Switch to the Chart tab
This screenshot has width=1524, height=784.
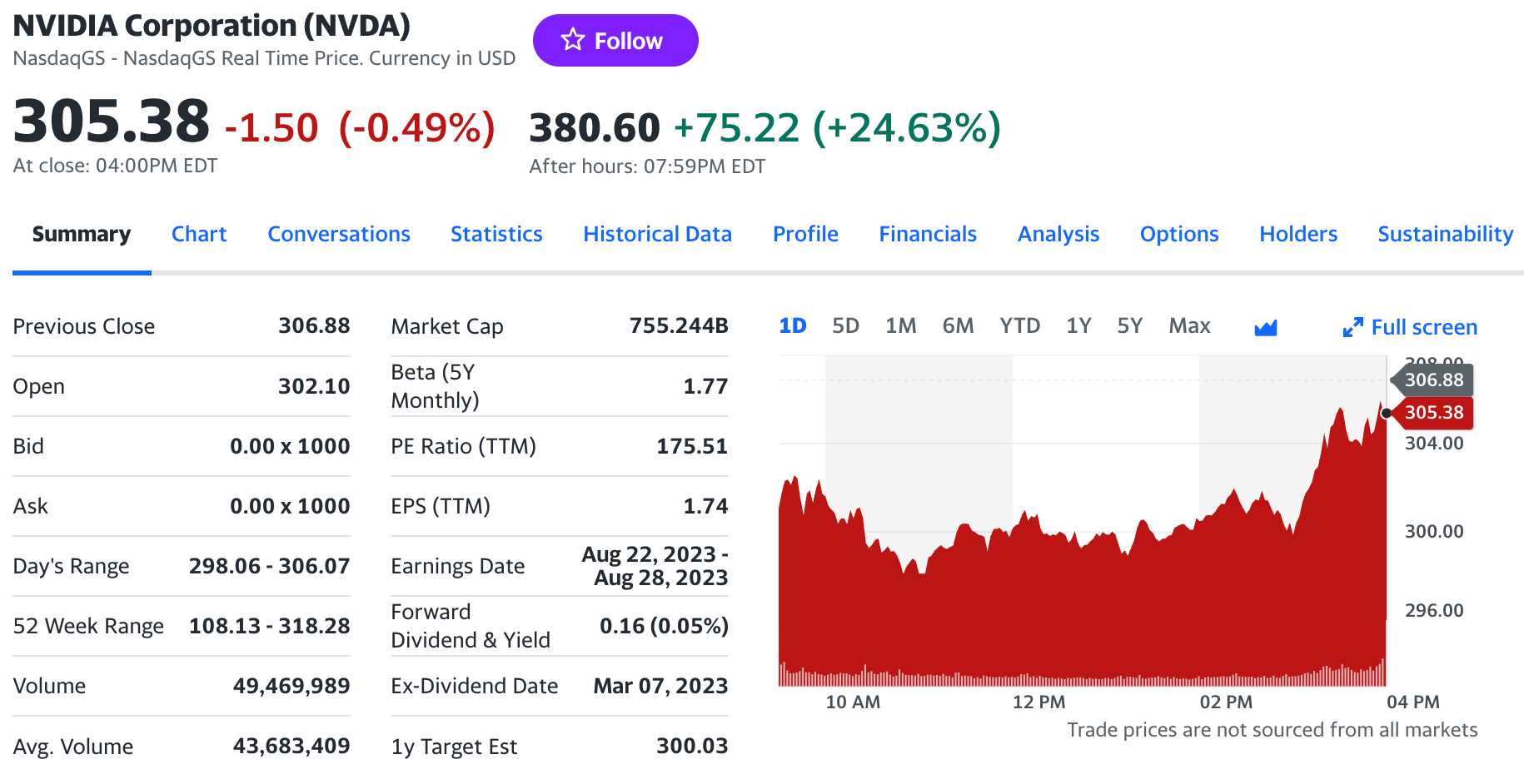(199, 235)
